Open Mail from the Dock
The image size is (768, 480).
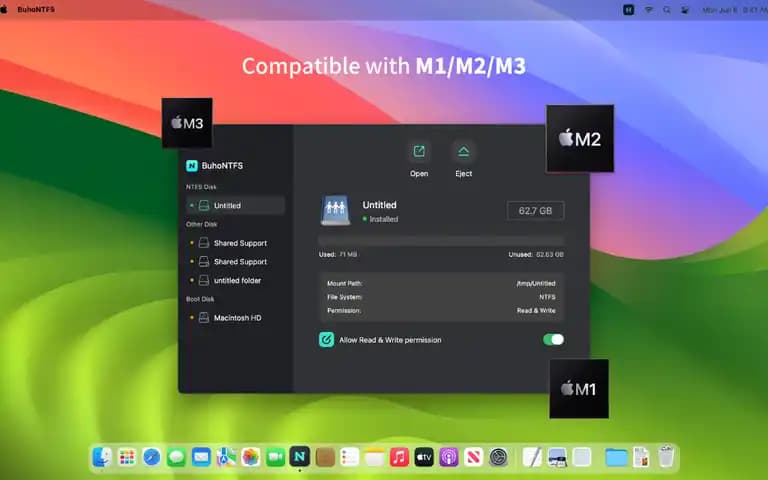tap(201, 457)
